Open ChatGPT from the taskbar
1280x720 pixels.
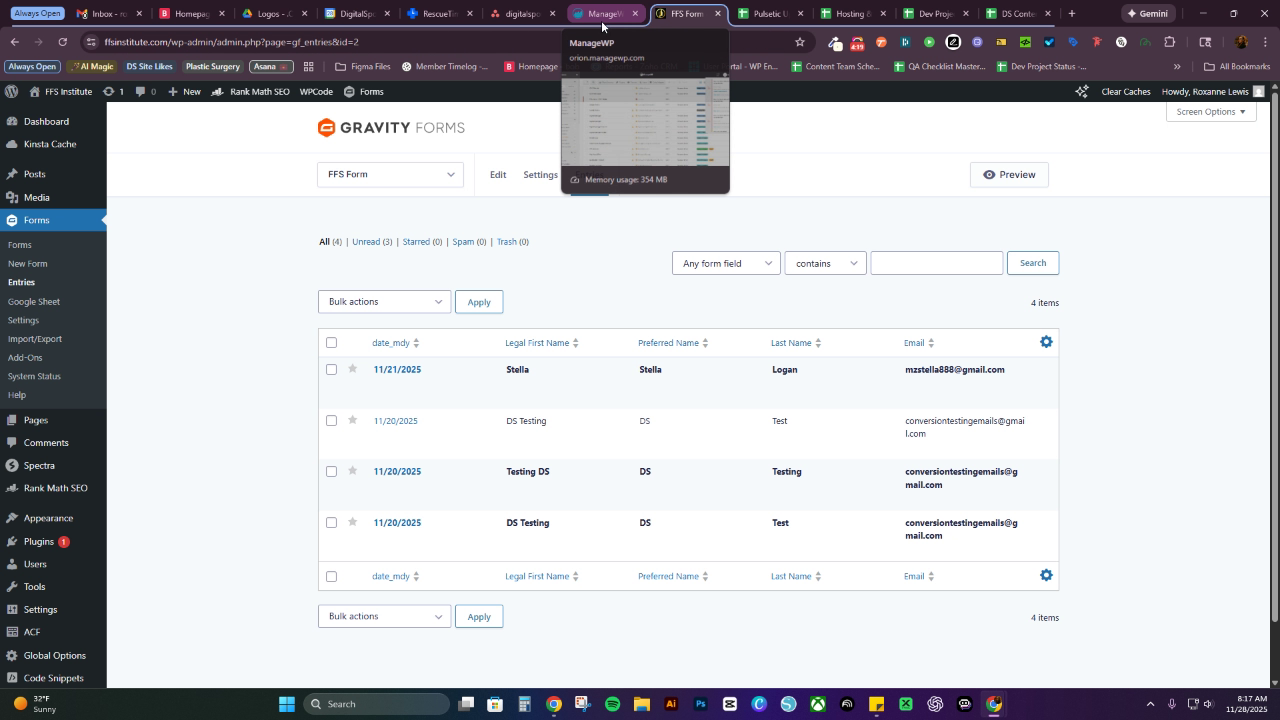point(935,704)
